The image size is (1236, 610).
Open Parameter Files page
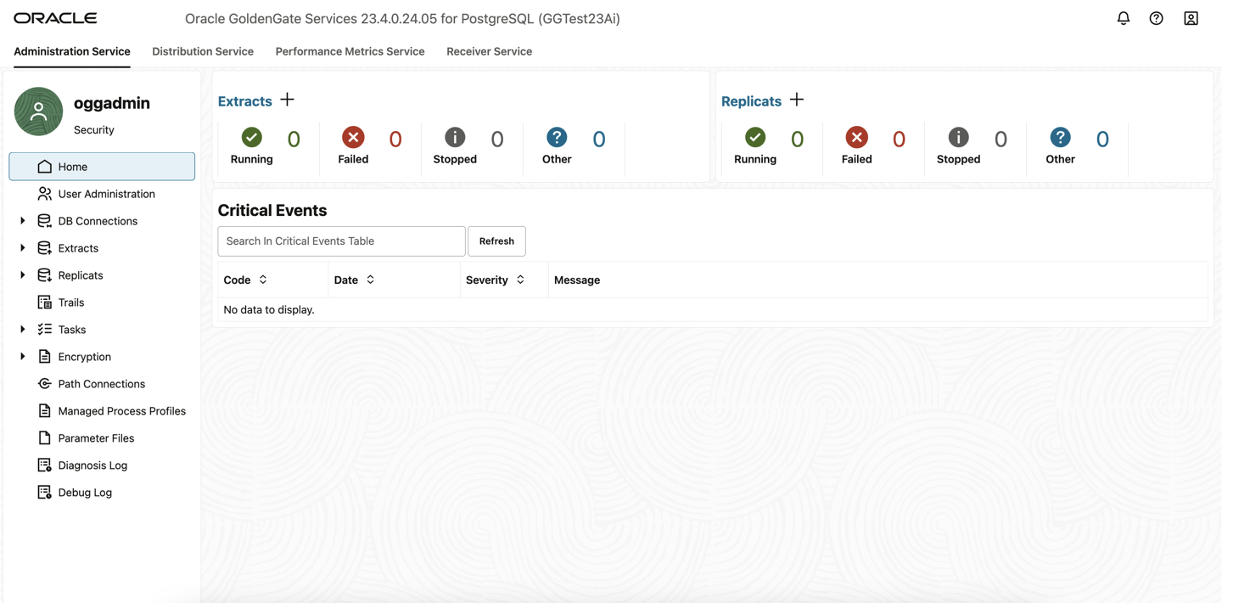pos(96,438)
